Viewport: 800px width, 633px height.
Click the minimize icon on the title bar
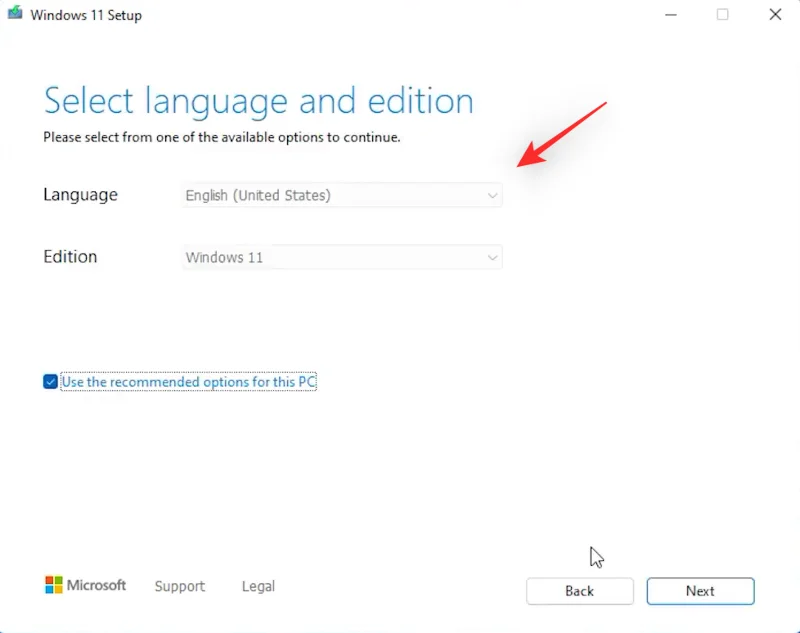(x=670, y=15)
